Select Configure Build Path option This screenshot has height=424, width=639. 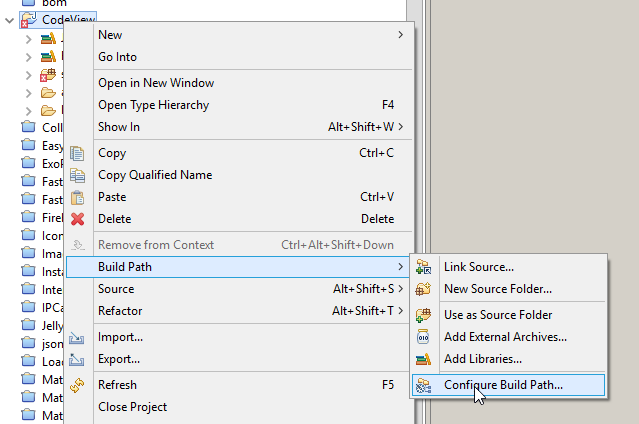pos(503,384)
